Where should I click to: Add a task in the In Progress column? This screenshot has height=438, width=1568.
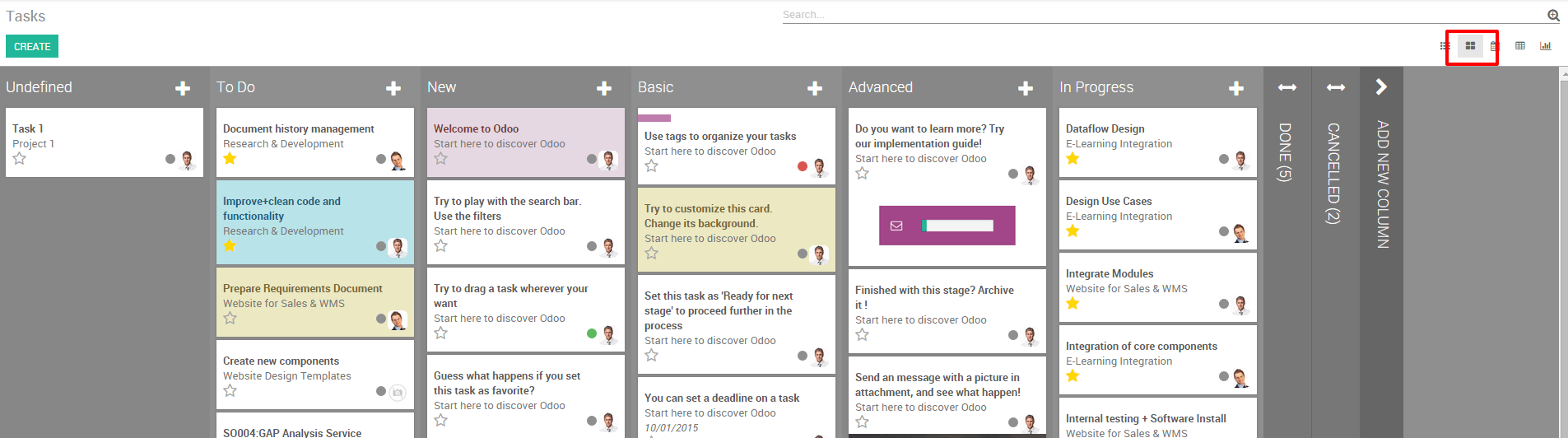(1236, 88)
